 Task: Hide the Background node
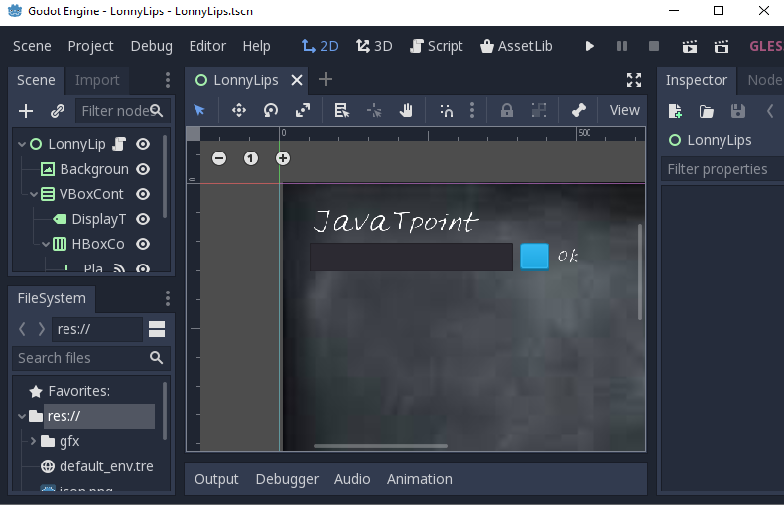click(143, 169)
